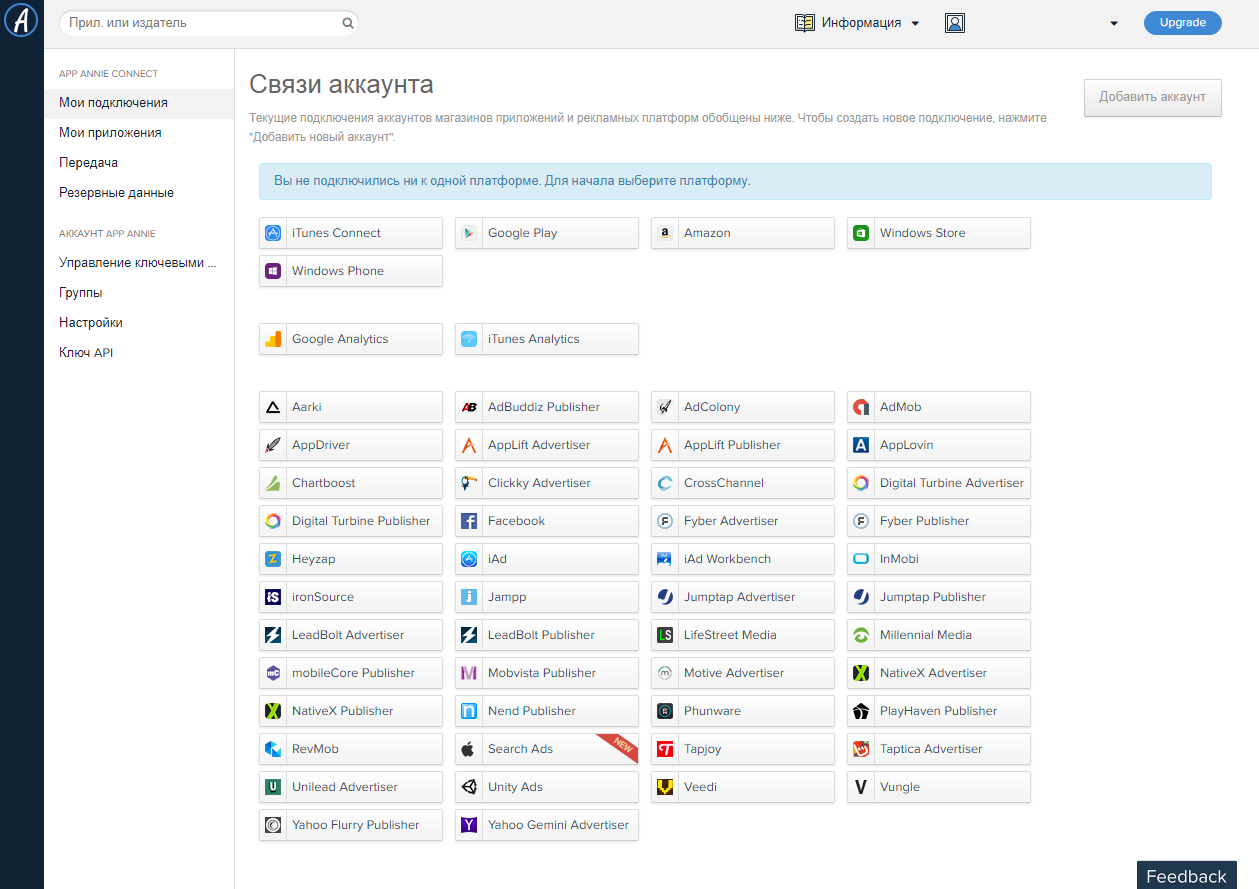The image size is (1259, 889).
Task: Click the Chartboost green icon
Action: pos(273,483)
